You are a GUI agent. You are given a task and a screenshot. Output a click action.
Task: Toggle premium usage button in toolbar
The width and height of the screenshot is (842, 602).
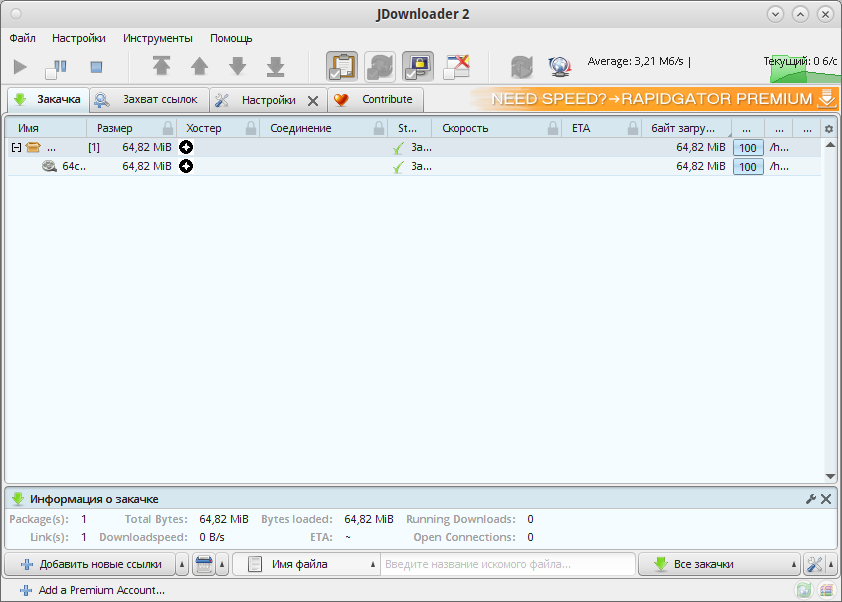pos(418,67)
